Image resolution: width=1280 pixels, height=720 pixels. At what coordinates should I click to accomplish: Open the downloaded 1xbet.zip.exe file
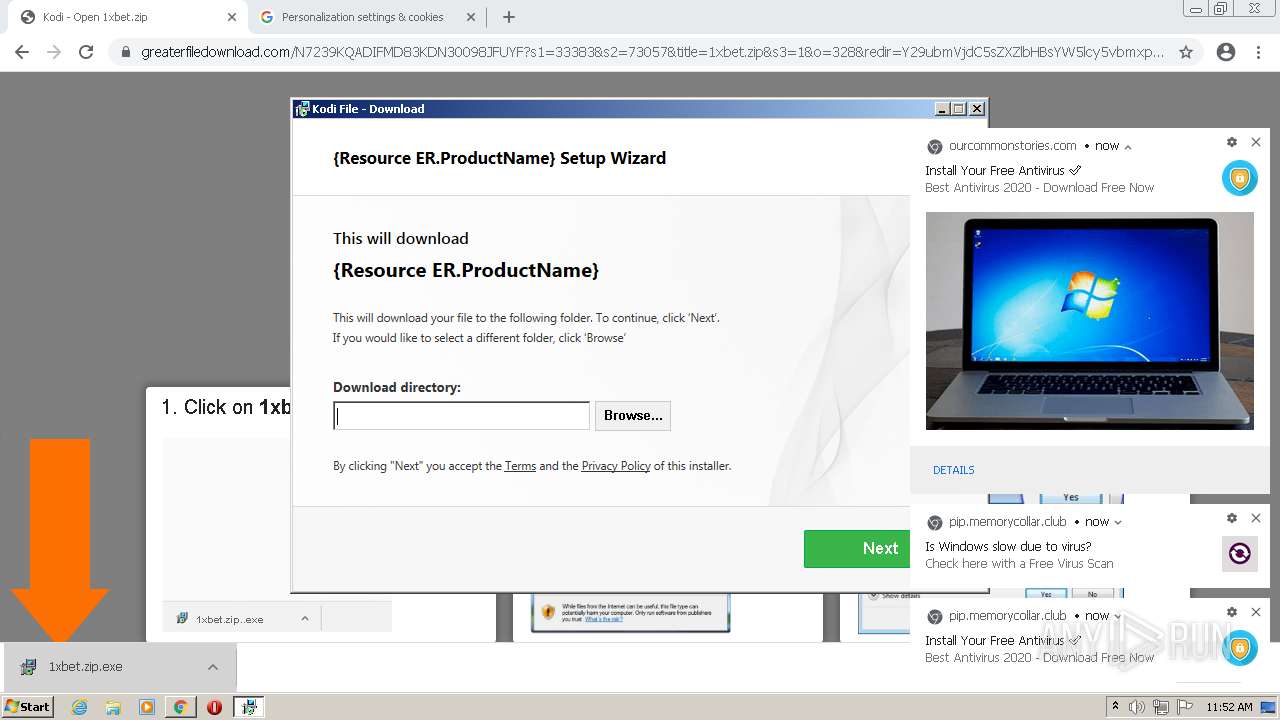(85, 667)
